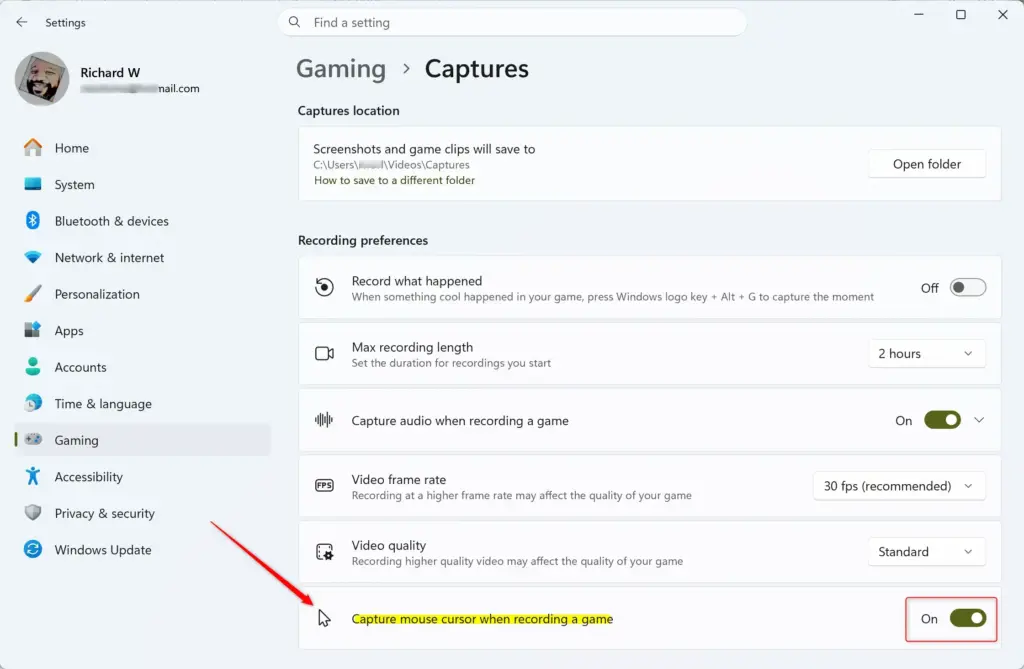This screenshot has height=669, width=1024.
Task: Turn on the Record what happened toggle
Action: point(967,287)
